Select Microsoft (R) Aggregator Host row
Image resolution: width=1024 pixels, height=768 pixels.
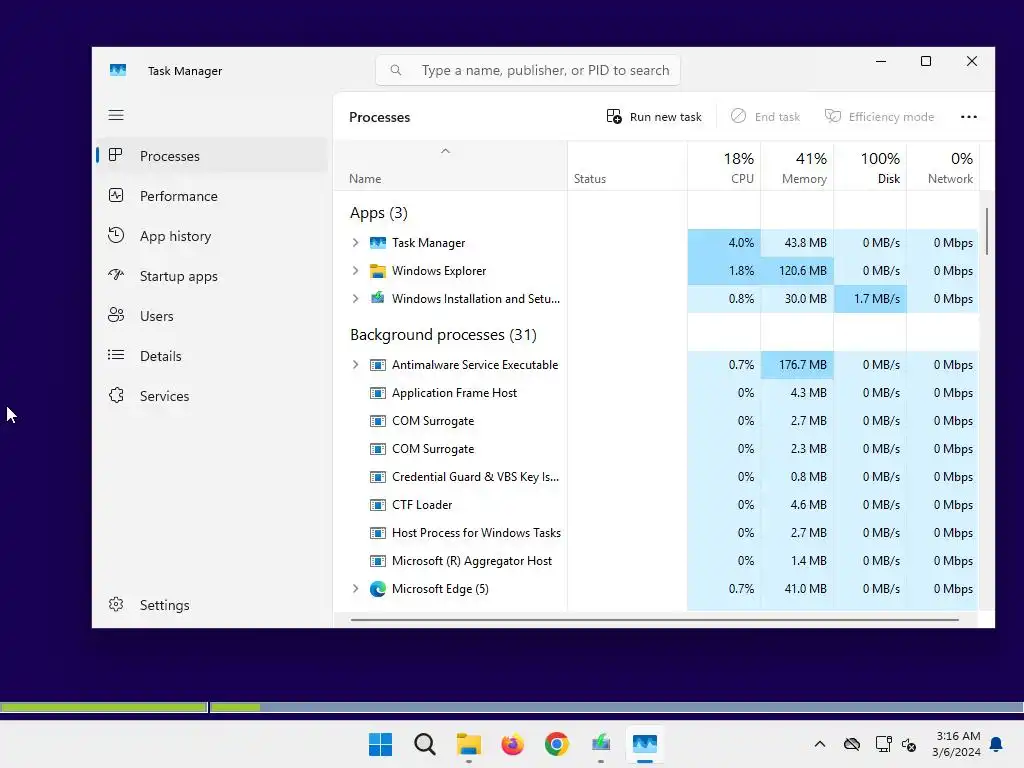[656, 561]
